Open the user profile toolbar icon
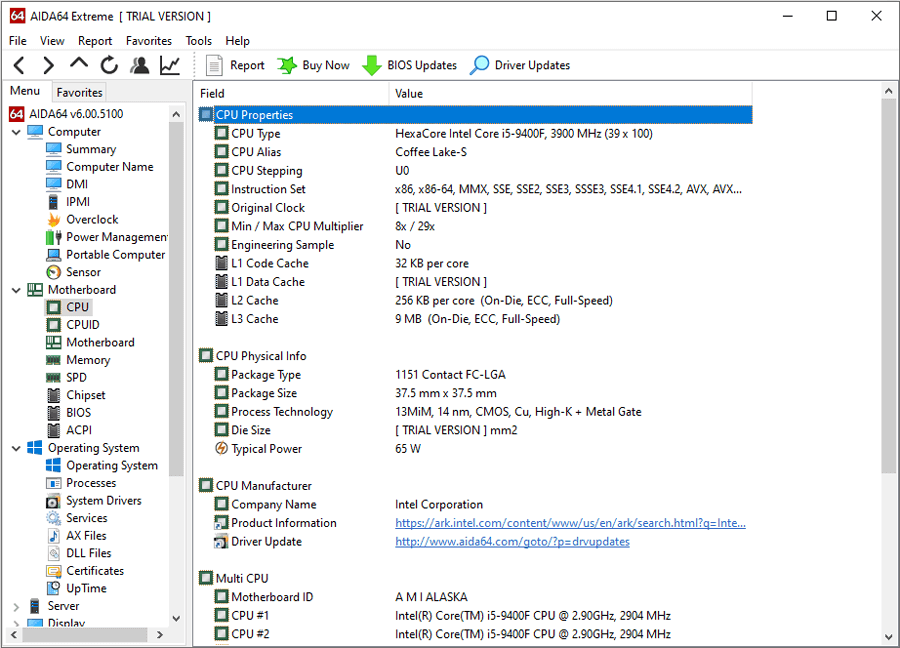 (139, 65)
